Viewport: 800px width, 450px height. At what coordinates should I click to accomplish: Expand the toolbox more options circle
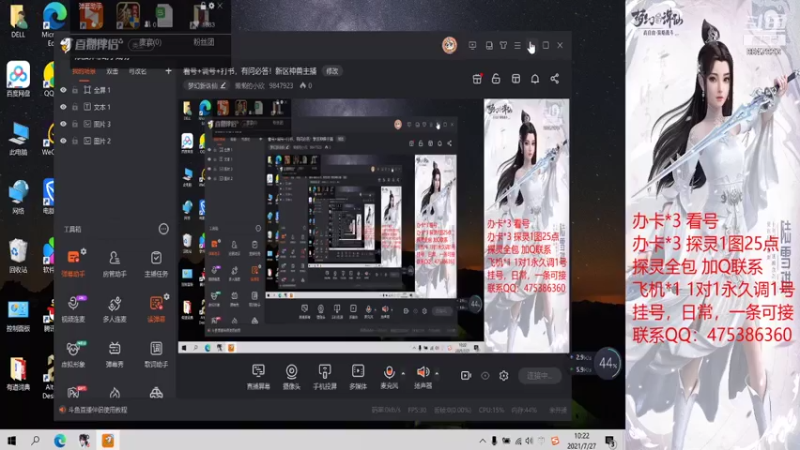163,229
